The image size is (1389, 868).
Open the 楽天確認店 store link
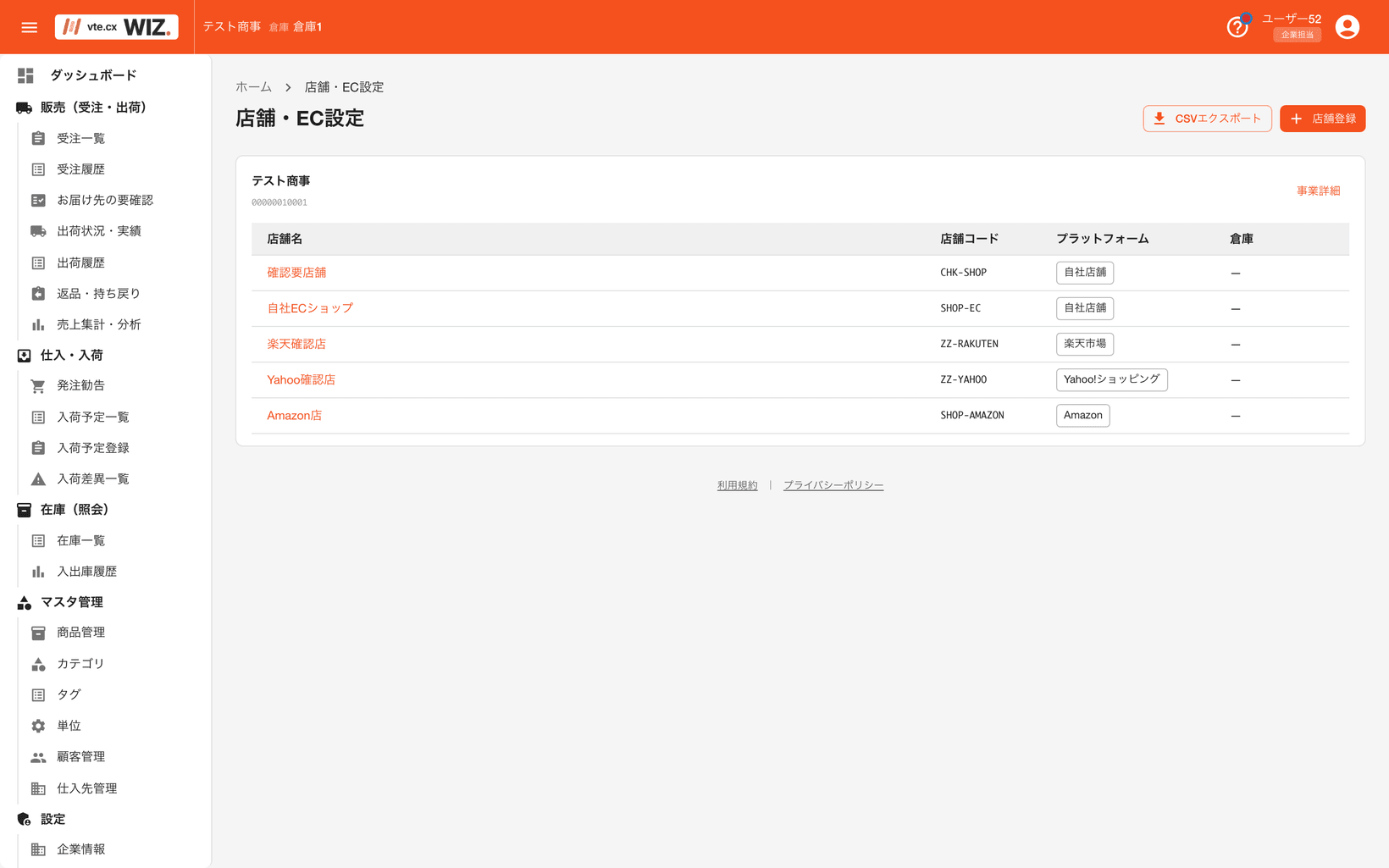pos(296,344)
